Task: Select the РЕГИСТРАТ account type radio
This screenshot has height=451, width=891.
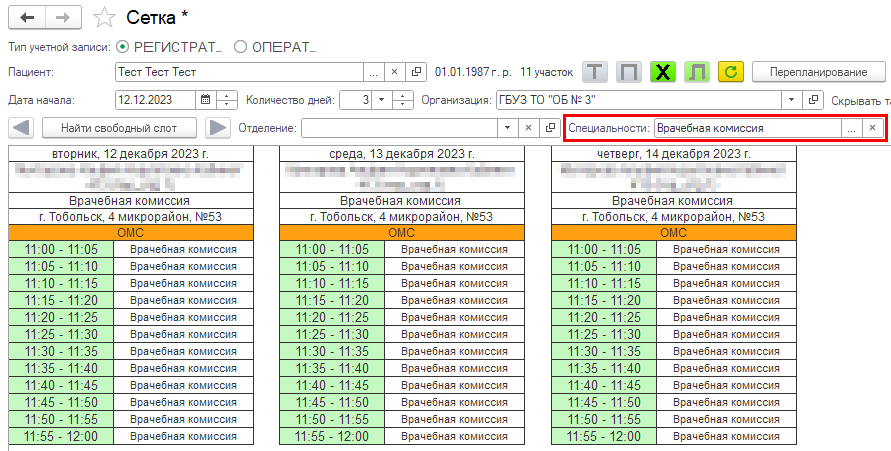Action: [123, 46]
